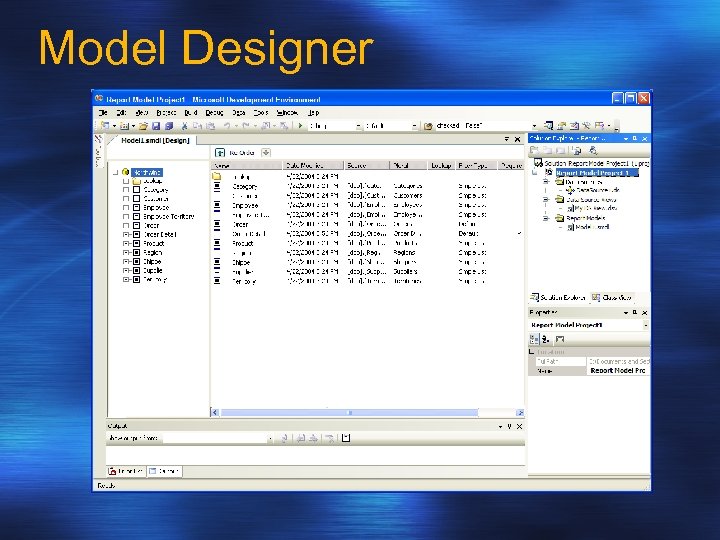Click the Find in Files icon beside checked combo
This screenshot has width=720, height=540.
click(x=428, y=126)
